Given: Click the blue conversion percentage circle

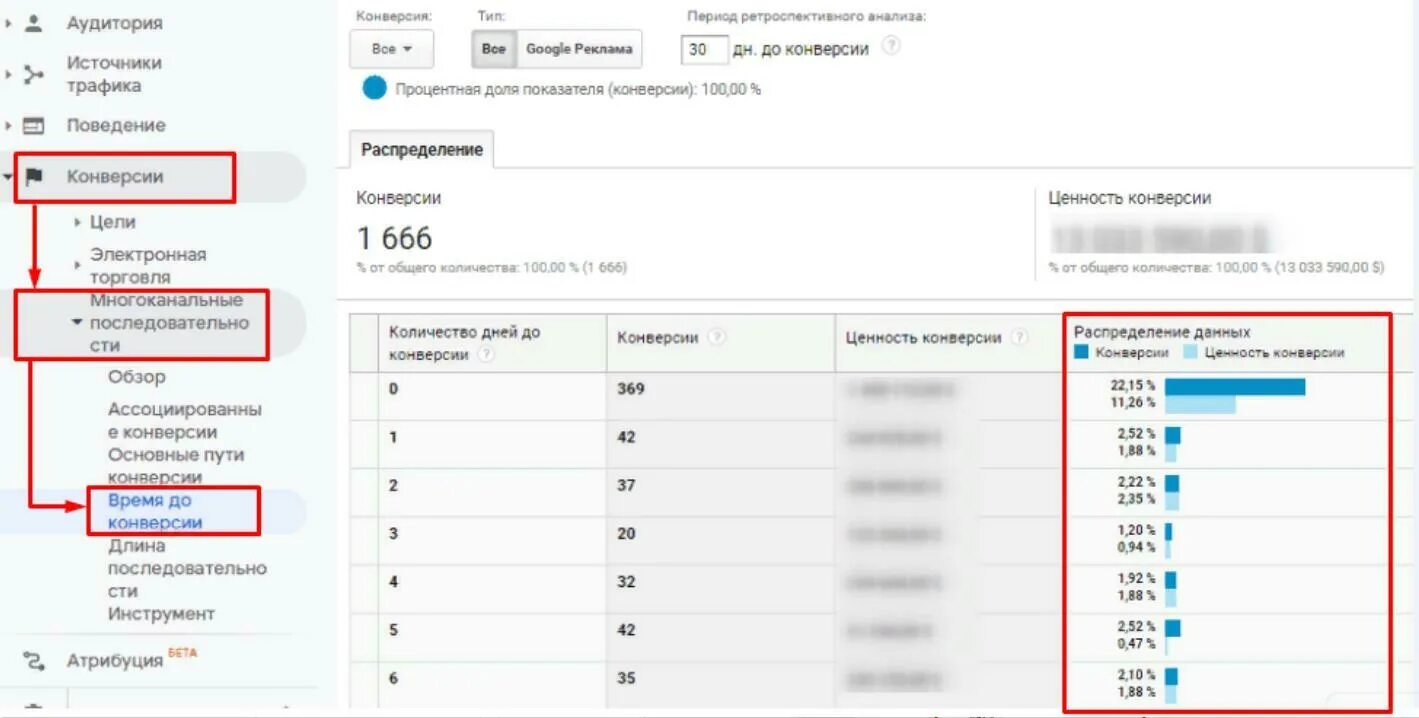Looking at the screenshot, I should 374,89.
